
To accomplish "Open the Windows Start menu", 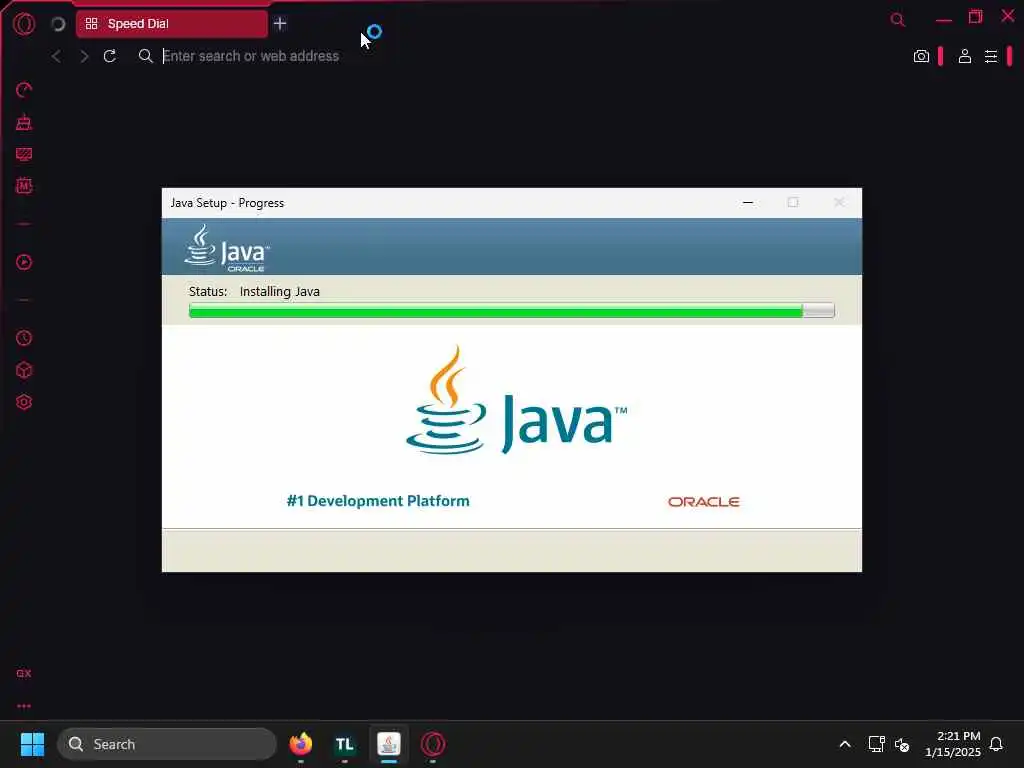I will pyautogui.click(x=32, y=744).
